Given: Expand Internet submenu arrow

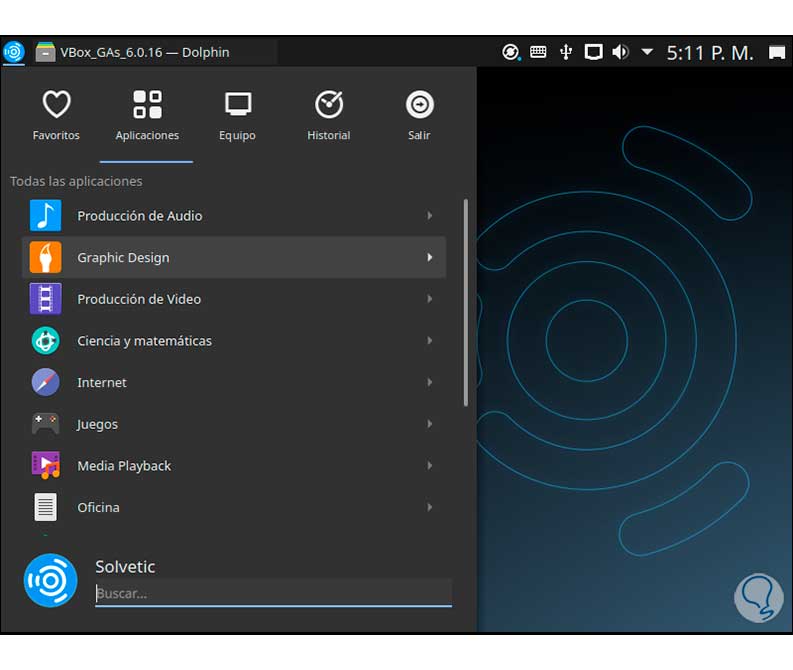Looking at the screenshot, I should (429, 382).
